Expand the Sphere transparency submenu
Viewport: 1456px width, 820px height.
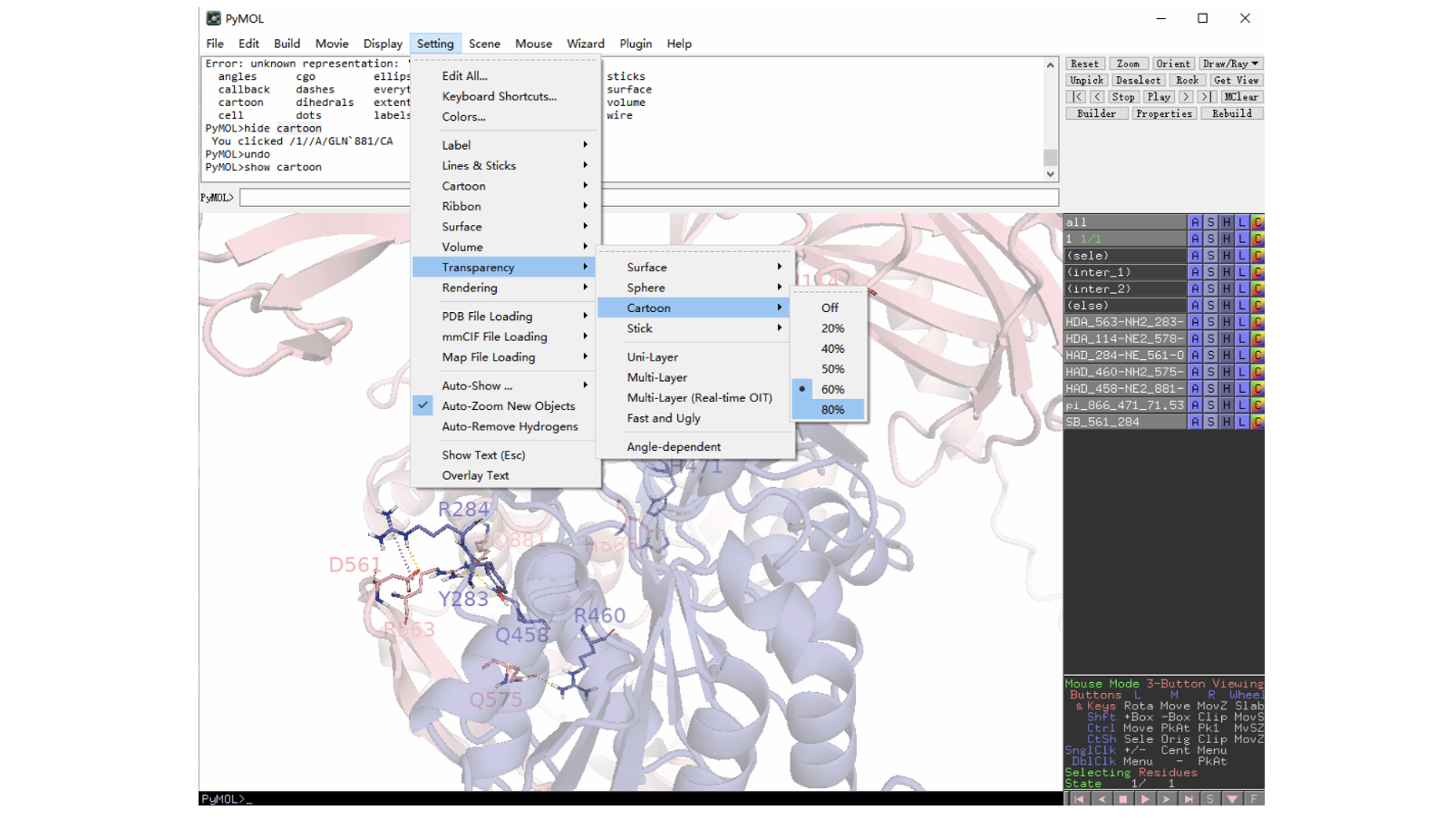(695, 288)
